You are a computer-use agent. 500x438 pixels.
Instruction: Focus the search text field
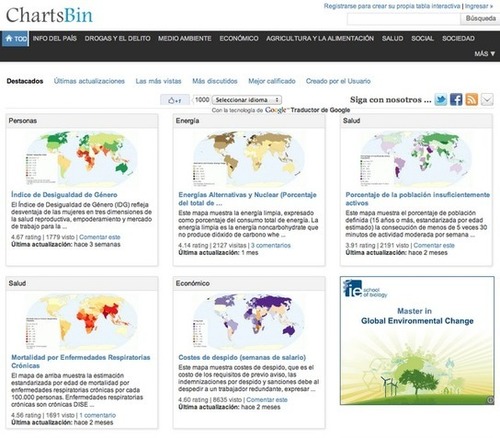(404, 19)
